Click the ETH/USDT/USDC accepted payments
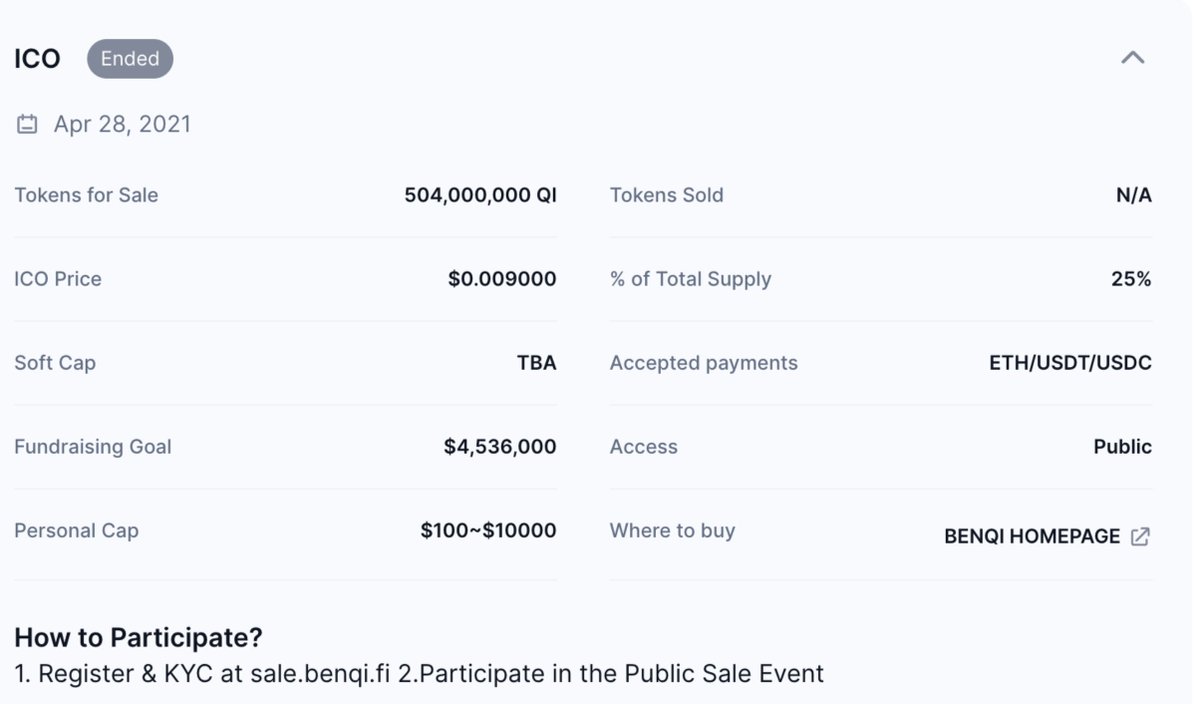The image size is (1200, 704). pyautogui.click(x=1070, y=363)
